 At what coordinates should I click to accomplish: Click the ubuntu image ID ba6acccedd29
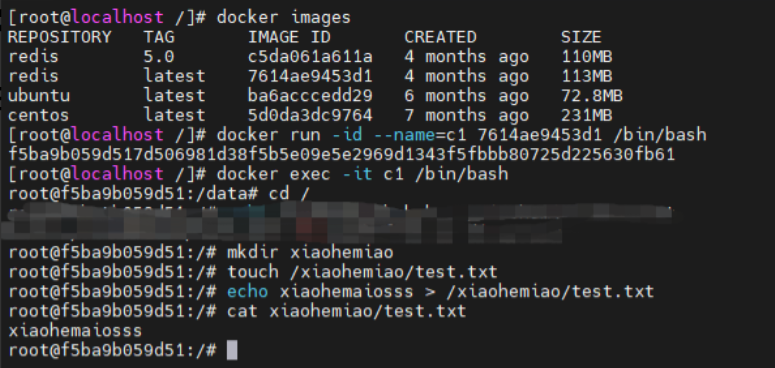pyautogui.click(x=310, y=95)
